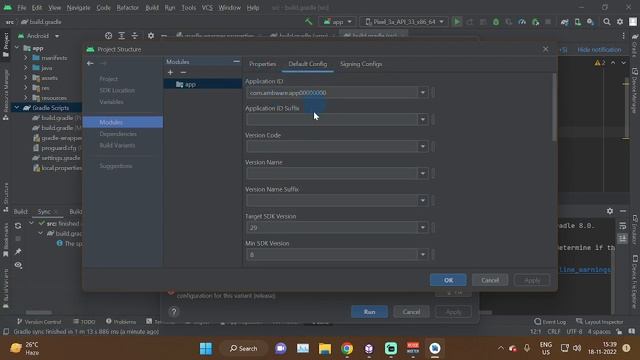Go back with Project Structure arrow
The image size is (640, 360).
pos(90,63)
